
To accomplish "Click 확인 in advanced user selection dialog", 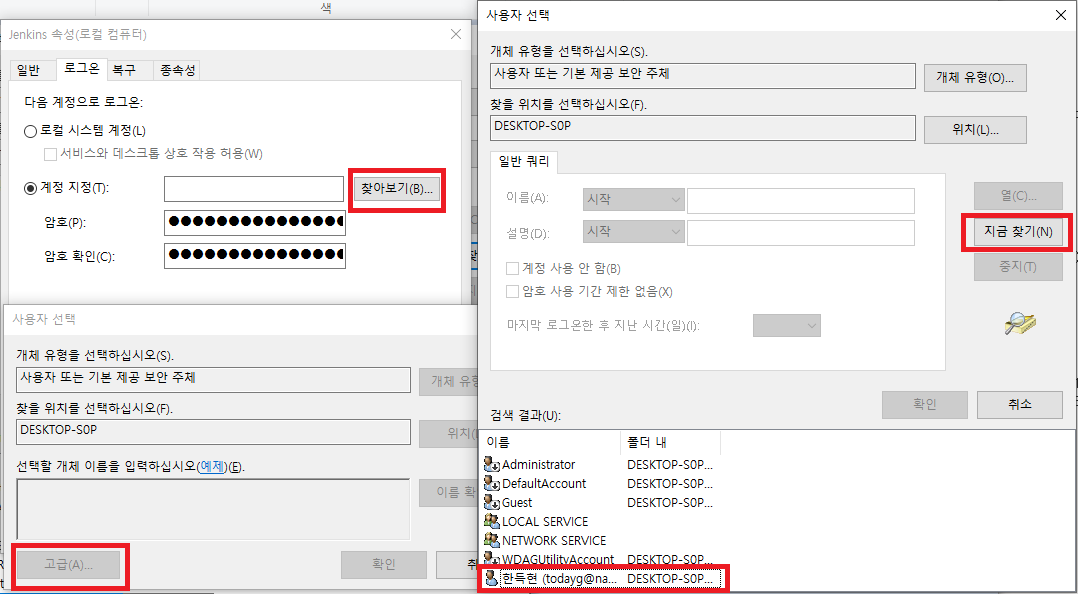I will pos(925,404).
